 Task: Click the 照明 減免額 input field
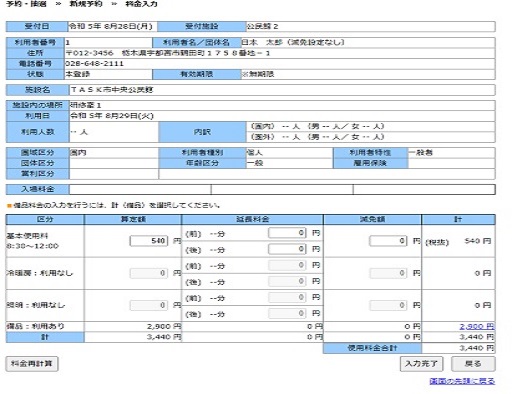[x=388, y=305]
